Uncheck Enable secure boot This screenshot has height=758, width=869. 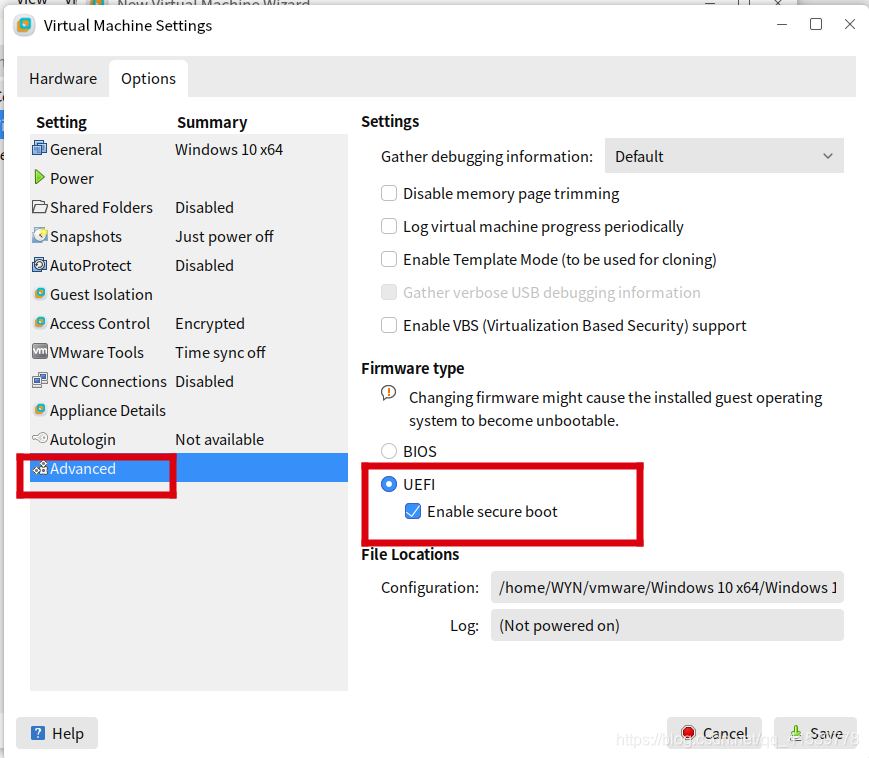(413, 511)
